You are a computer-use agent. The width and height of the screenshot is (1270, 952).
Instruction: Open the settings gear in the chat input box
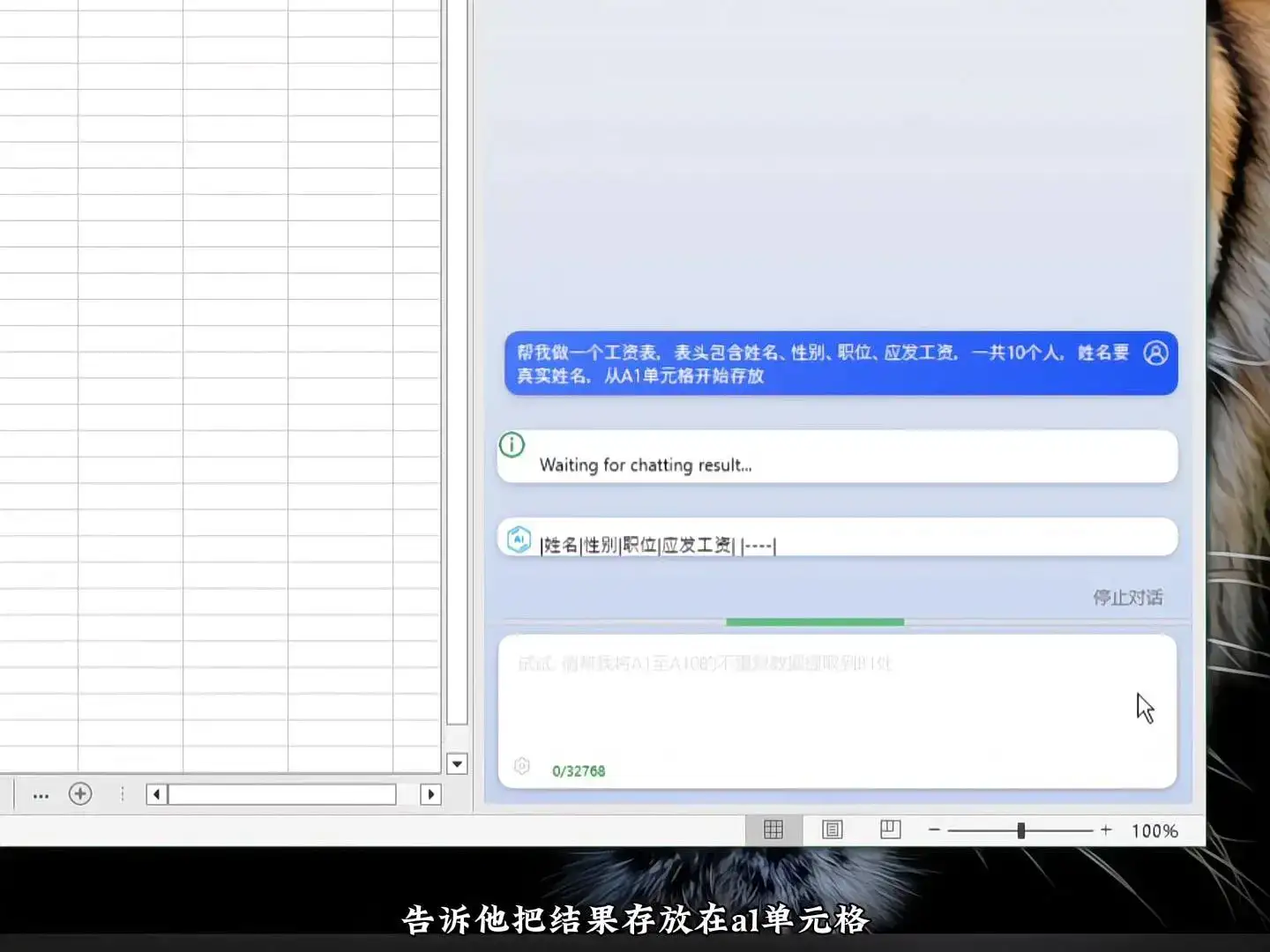point(521,766)
